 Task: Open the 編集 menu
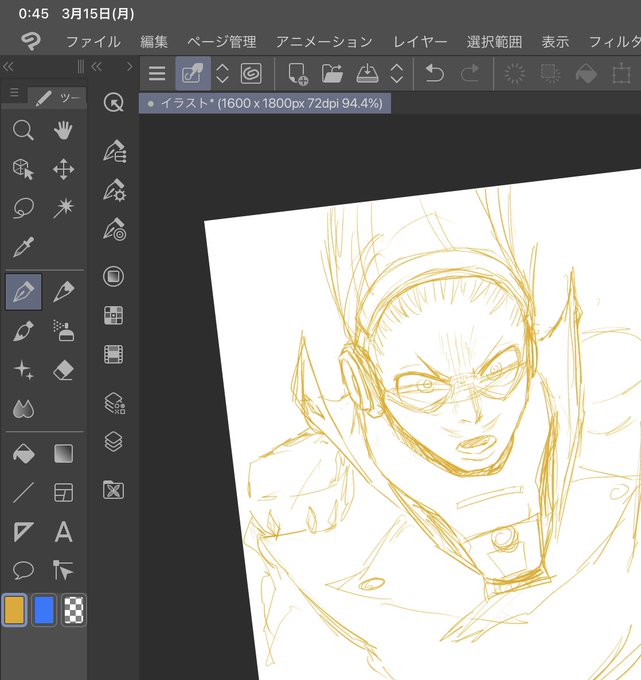[x=154, y=42]
